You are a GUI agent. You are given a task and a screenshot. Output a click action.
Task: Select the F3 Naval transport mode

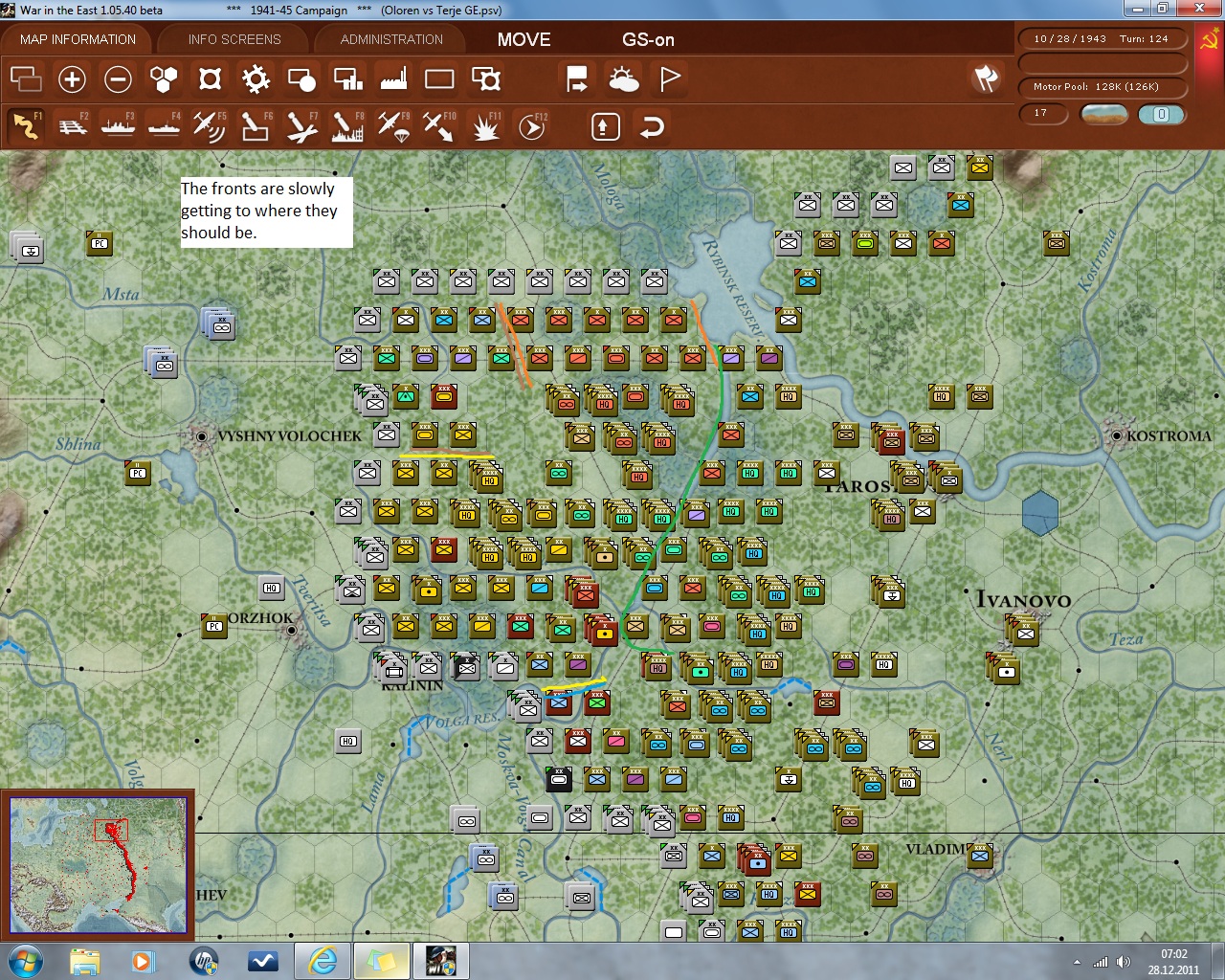(x=118, y=125)
